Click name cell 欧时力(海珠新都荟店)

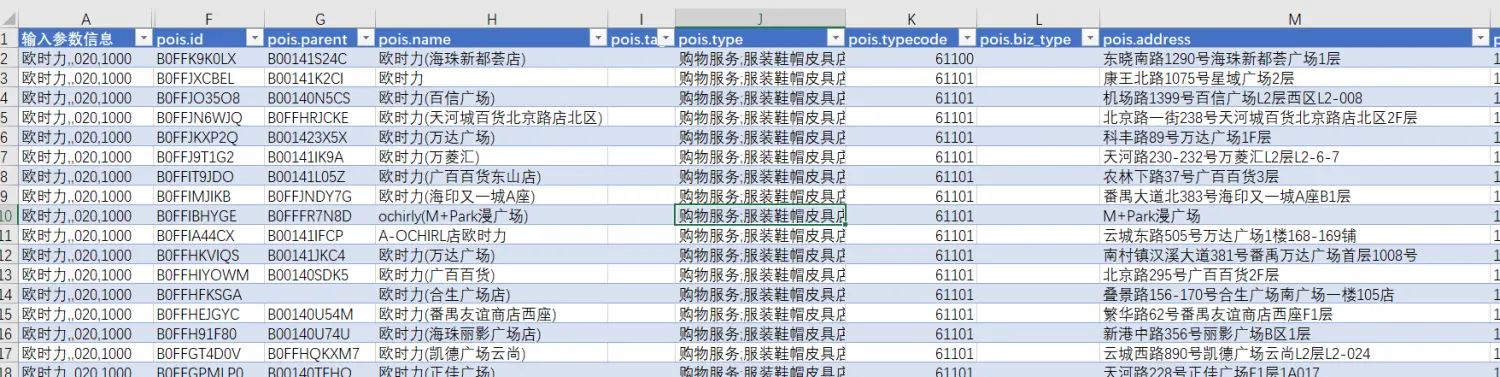pos(452,59)
